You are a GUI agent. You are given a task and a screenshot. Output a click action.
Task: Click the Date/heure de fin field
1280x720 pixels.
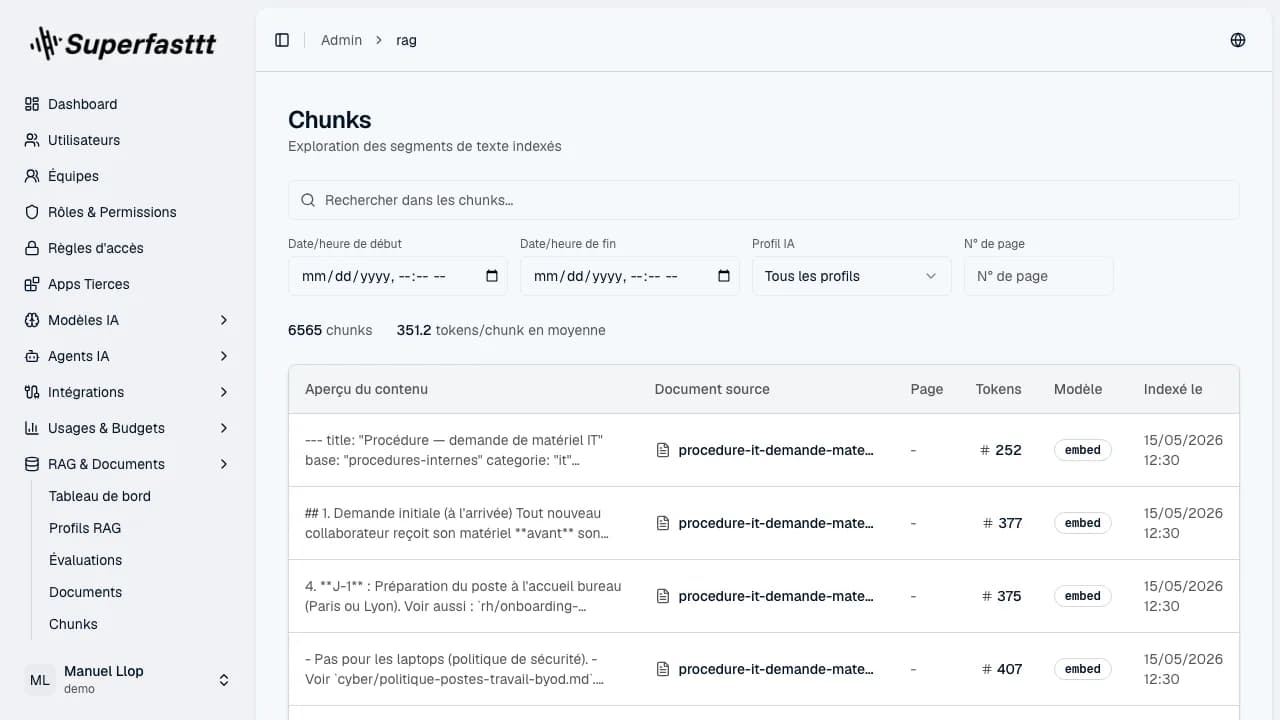point(630,276)
